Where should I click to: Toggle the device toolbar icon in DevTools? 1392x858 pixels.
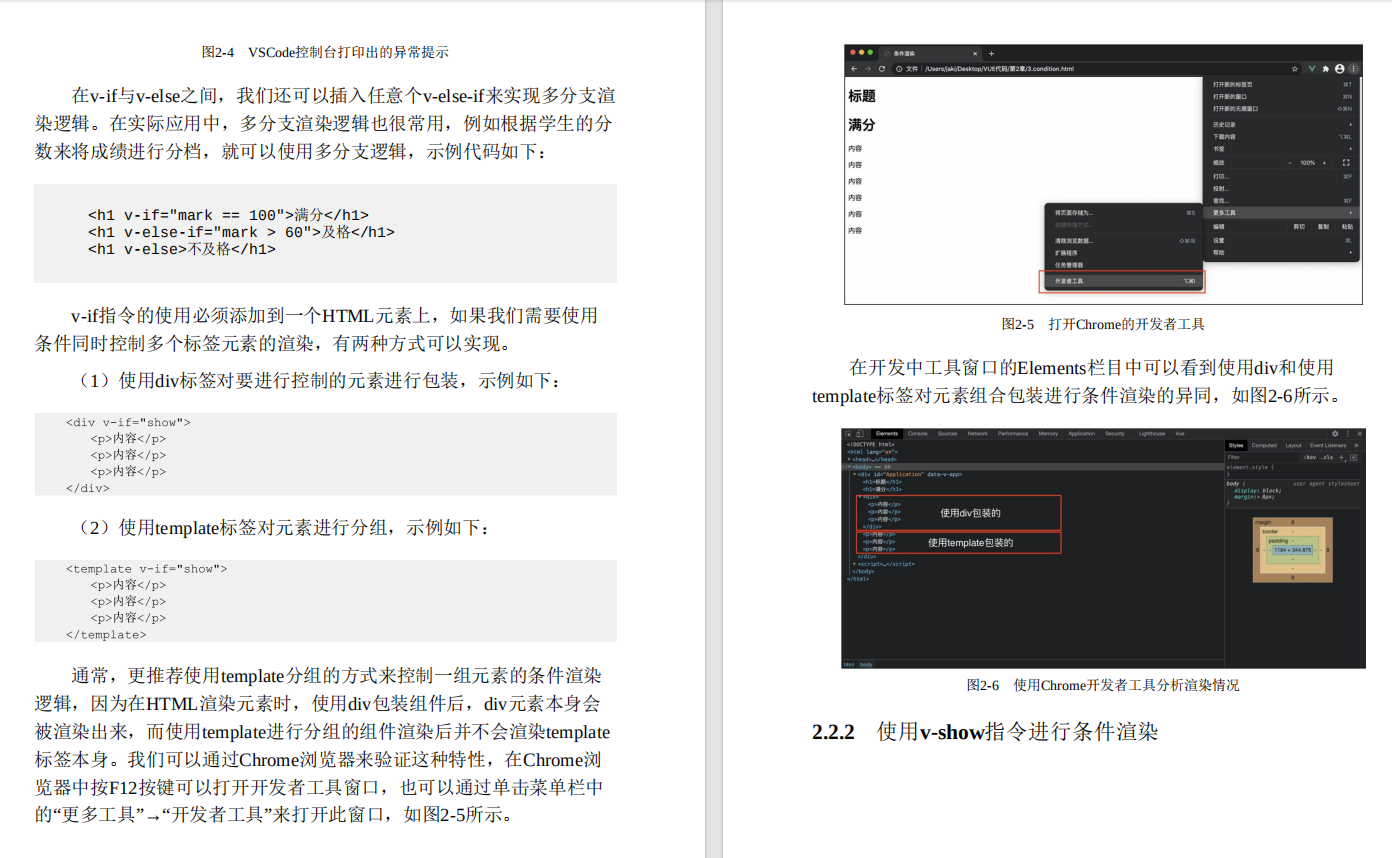[861, 432]
